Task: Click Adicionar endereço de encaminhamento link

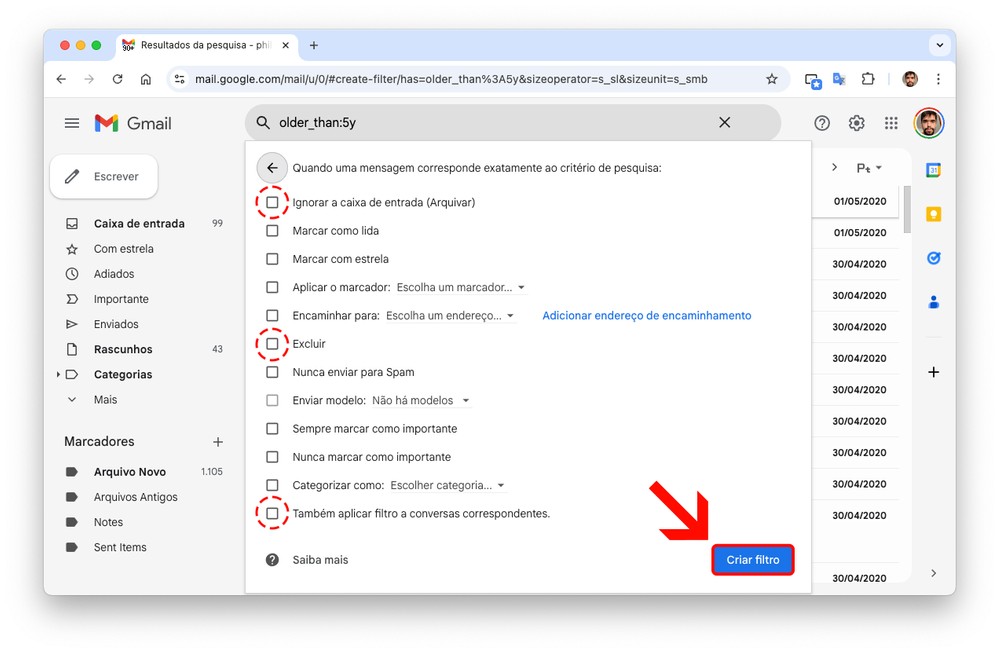Action: point(647,315)
